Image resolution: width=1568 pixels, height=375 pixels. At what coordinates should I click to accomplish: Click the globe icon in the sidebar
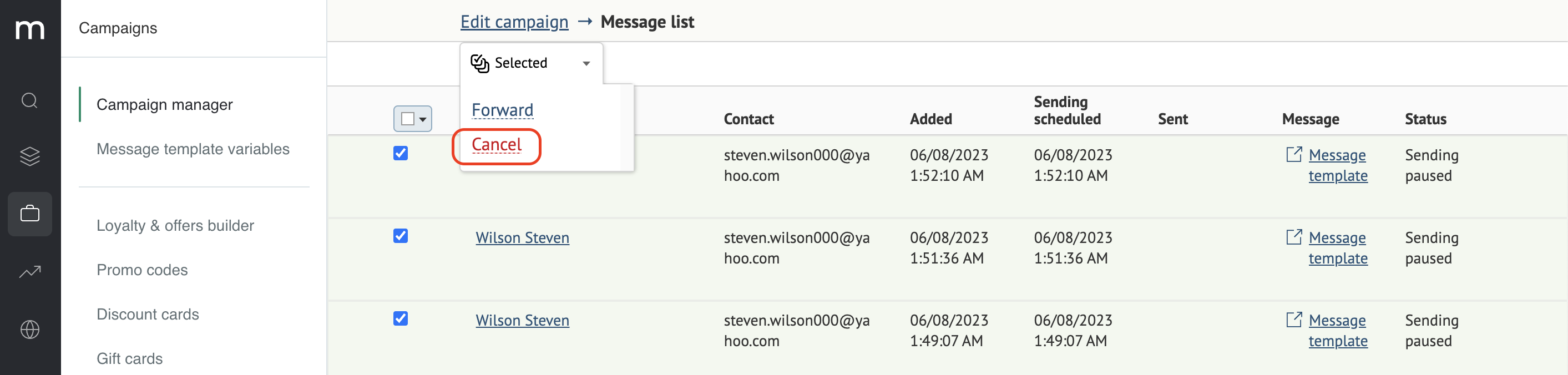tap(30, 330)
